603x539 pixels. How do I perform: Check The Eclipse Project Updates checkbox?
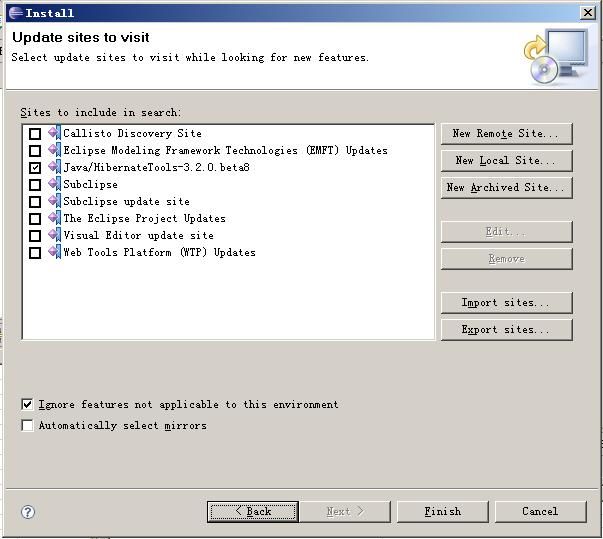pyautogui.click(x=35, y=219)
